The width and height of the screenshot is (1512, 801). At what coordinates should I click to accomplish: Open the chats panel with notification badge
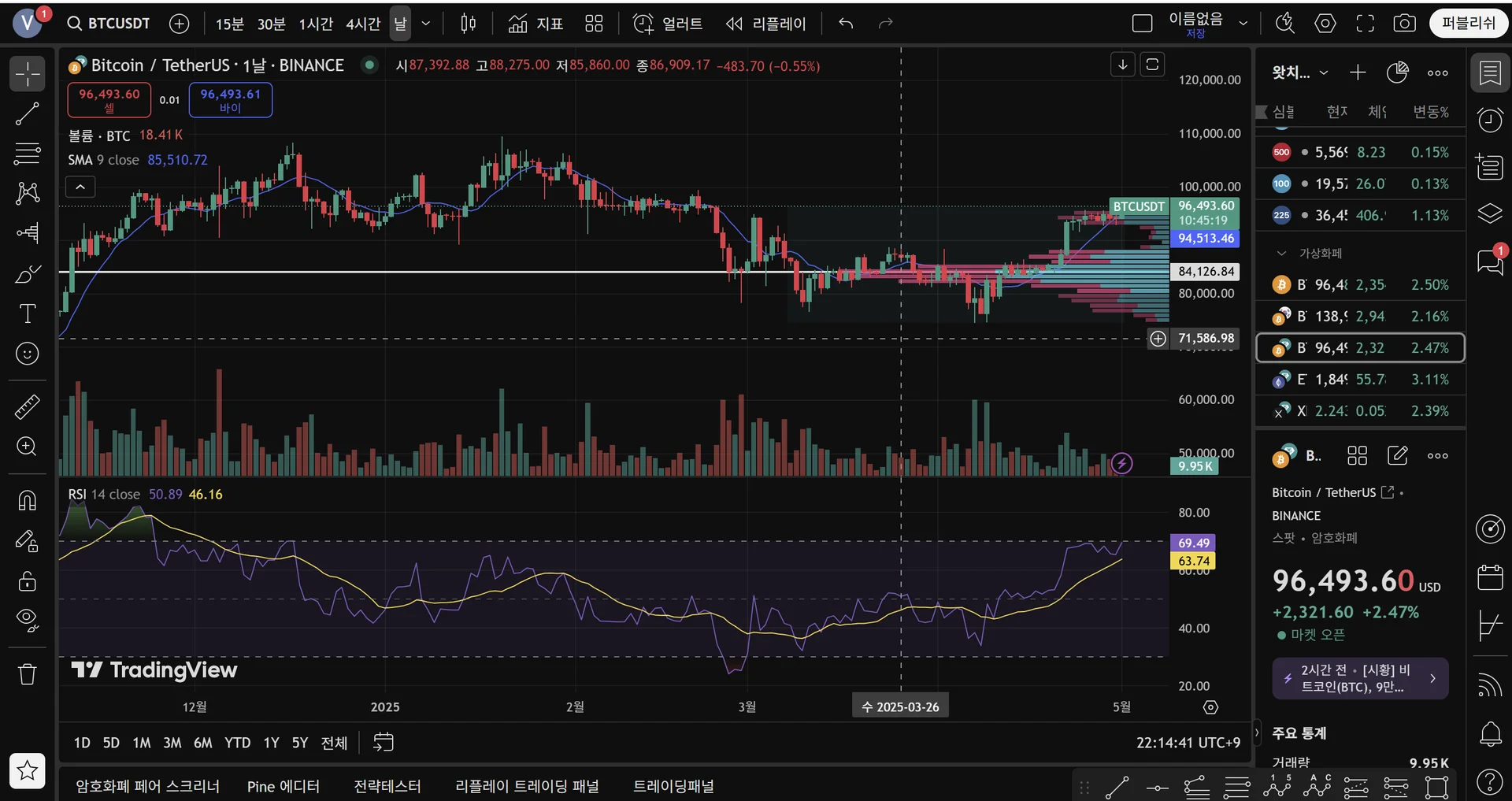pos(1490,261)
